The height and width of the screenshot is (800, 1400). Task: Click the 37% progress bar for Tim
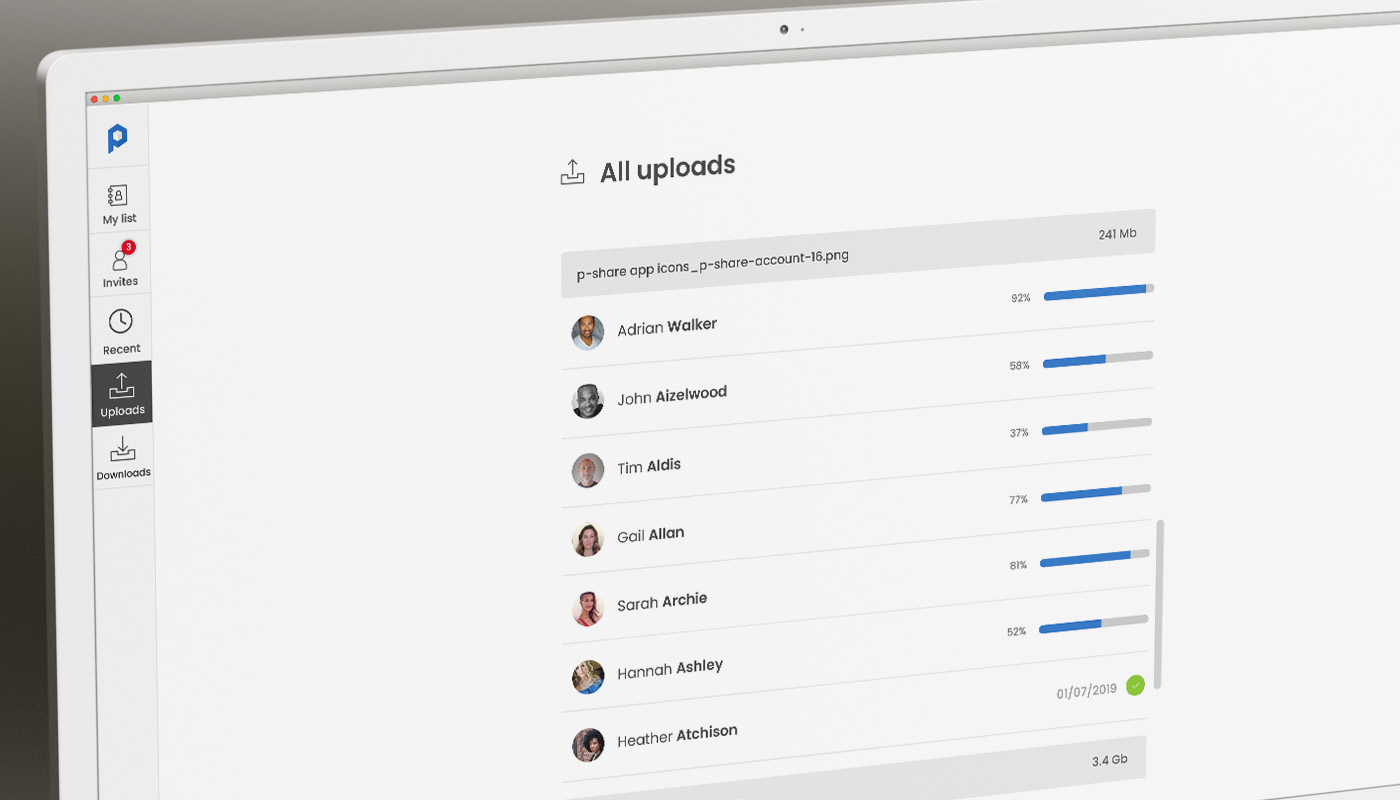tap(1096, 427)
